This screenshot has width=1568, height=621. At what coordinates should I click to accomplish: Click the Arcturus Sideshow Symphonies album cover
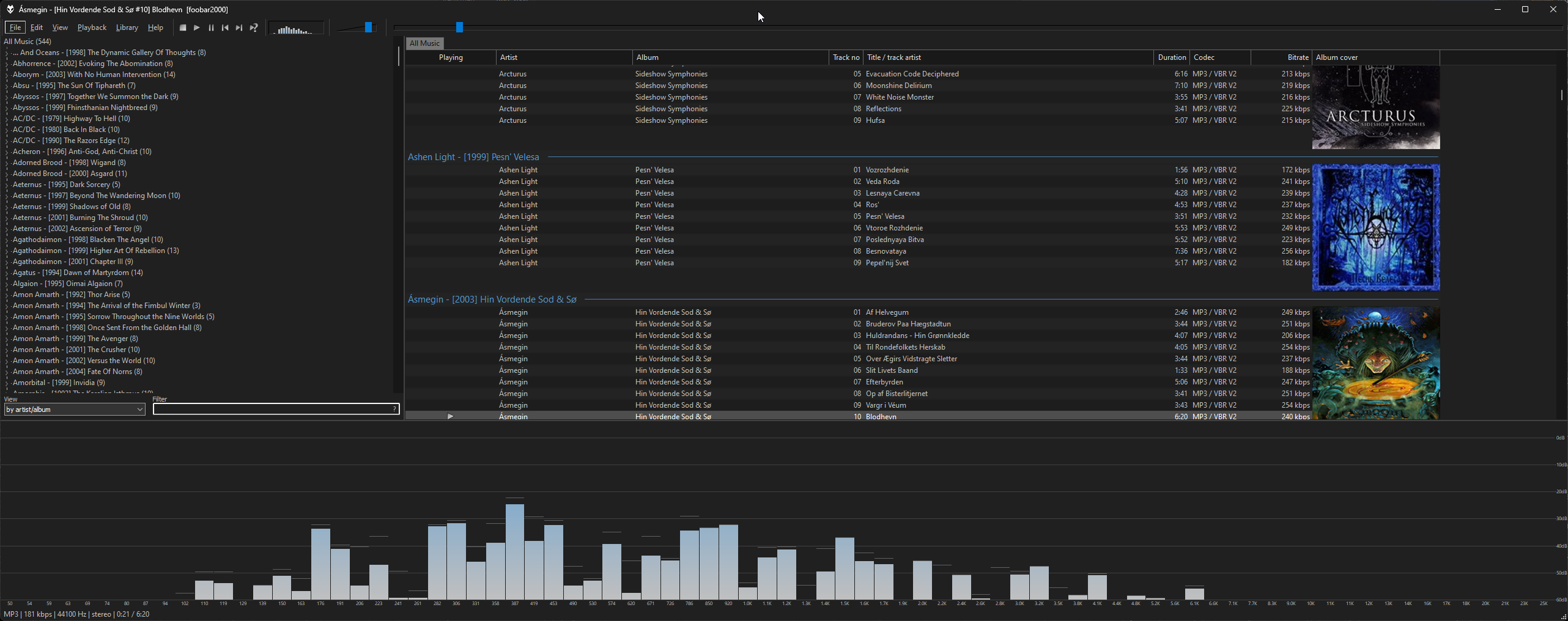pyautogui.click(x=1376, y=108)
